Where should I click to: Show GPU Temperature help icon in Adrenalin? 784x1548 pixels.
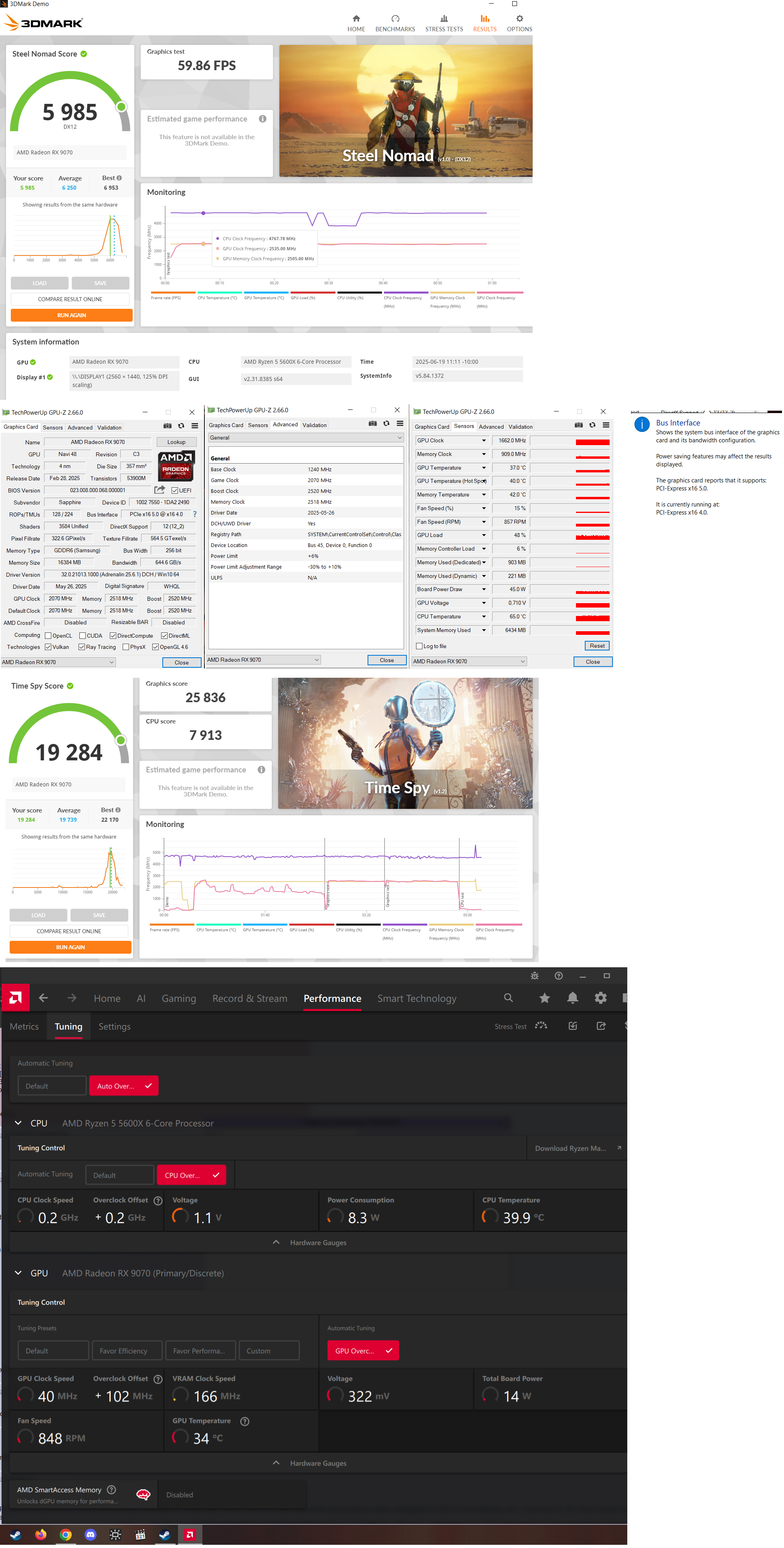click(244, 1421)
